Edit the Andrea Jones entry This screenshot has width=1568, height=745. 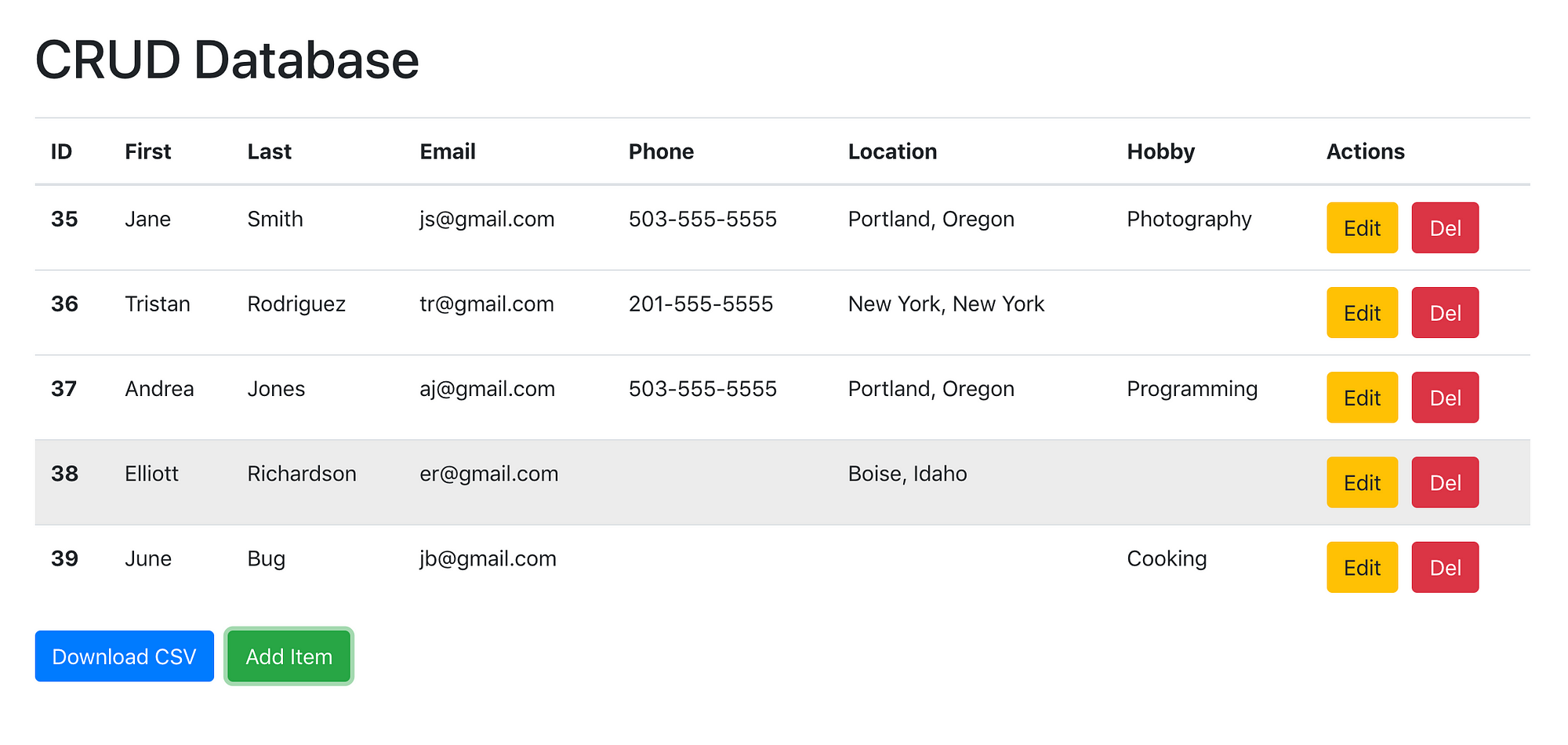(1362, 398)
